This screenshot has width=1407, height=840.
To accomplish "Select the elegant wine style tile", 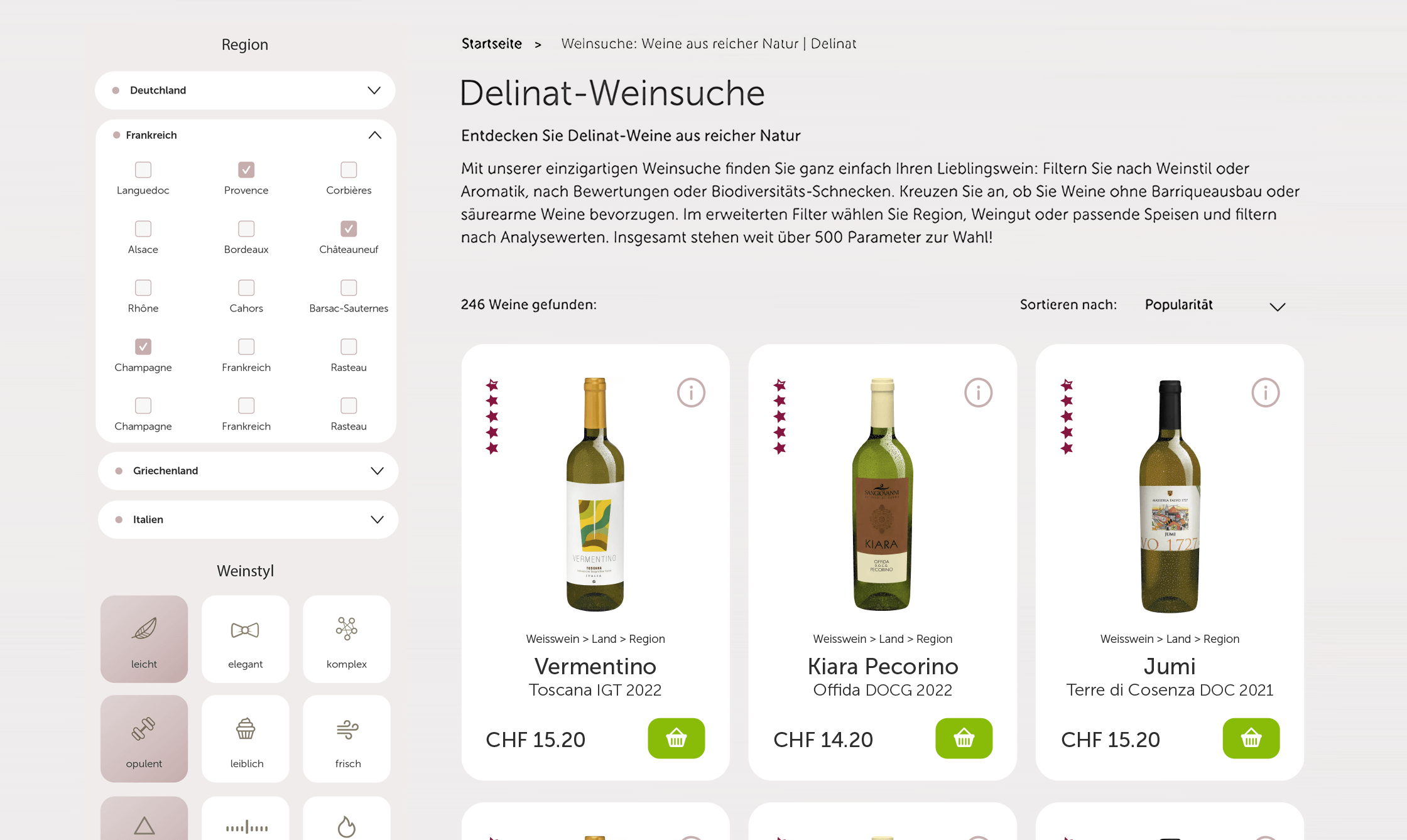I will point(245,639).
